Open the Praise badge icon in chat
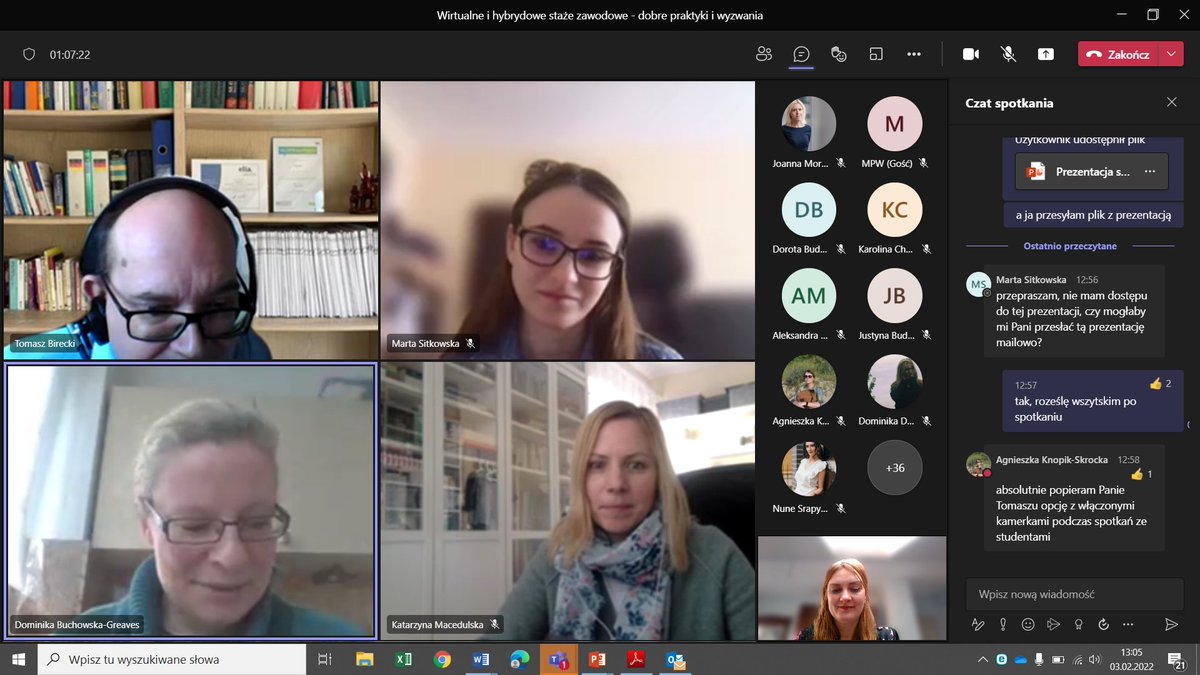Screen dimensions: 1200x675 click(1078, 624)
